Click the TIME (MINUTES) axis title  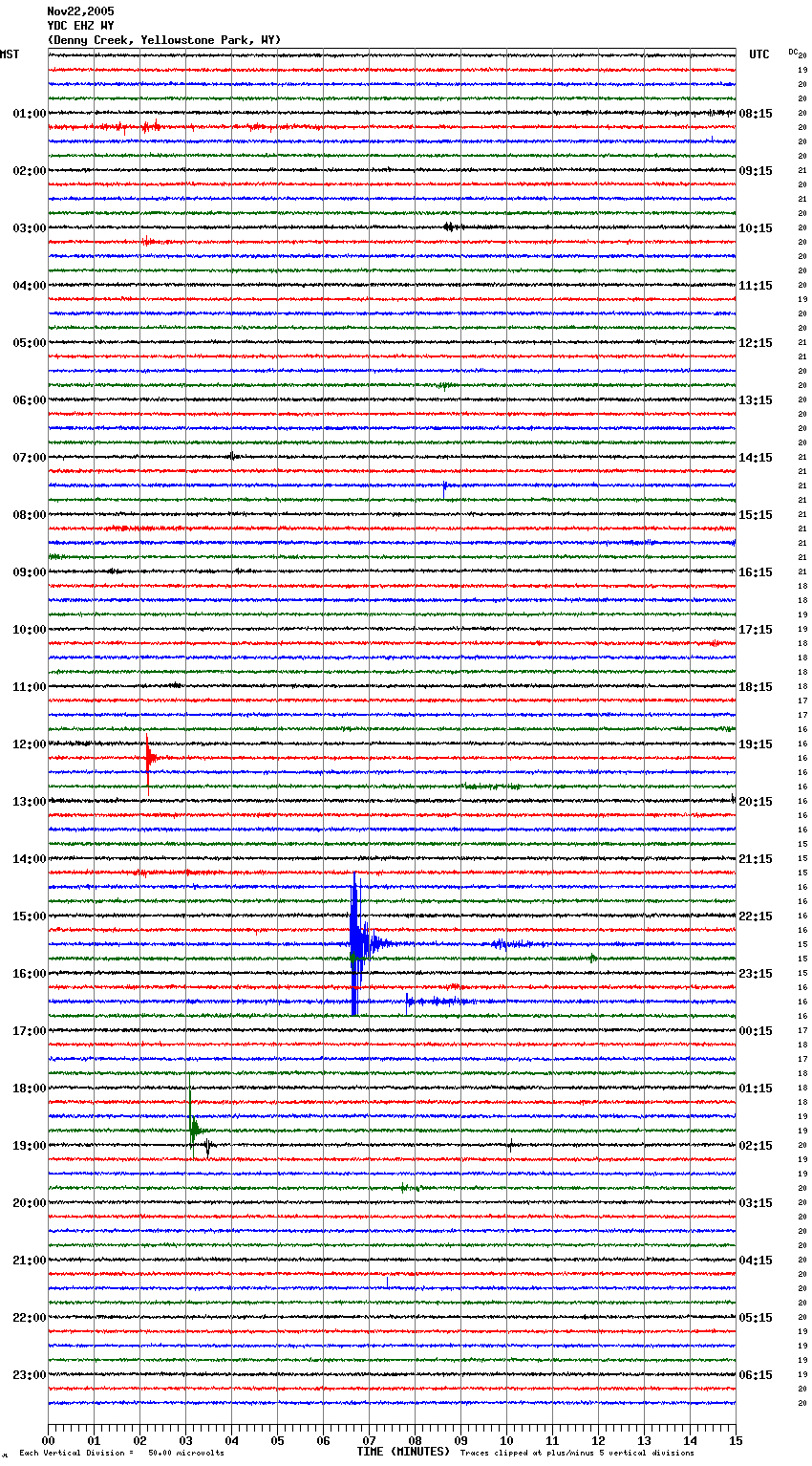click(x=403, y=1452)
